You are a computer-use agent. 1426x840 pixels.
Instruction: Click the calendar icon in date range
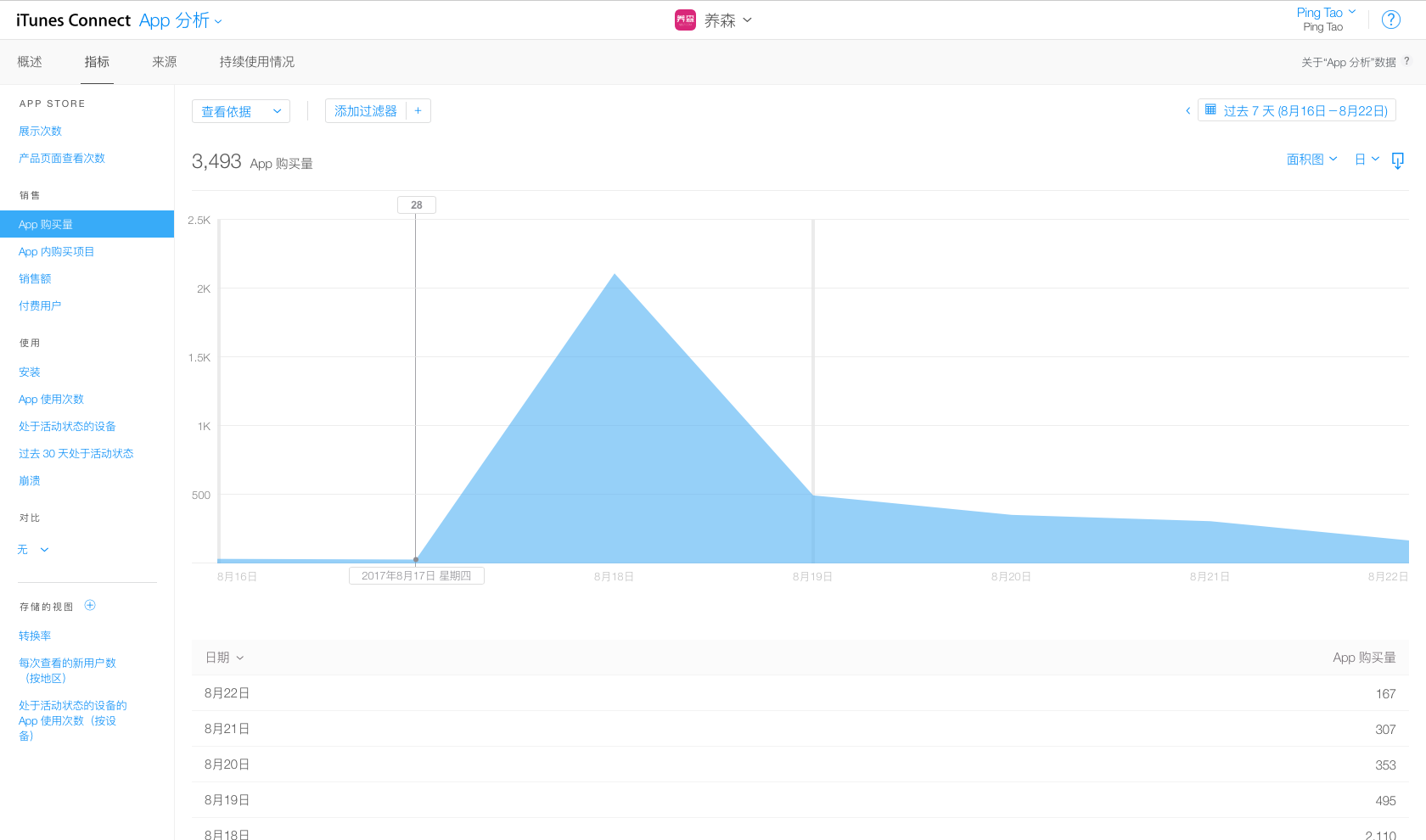(1210, 110)
